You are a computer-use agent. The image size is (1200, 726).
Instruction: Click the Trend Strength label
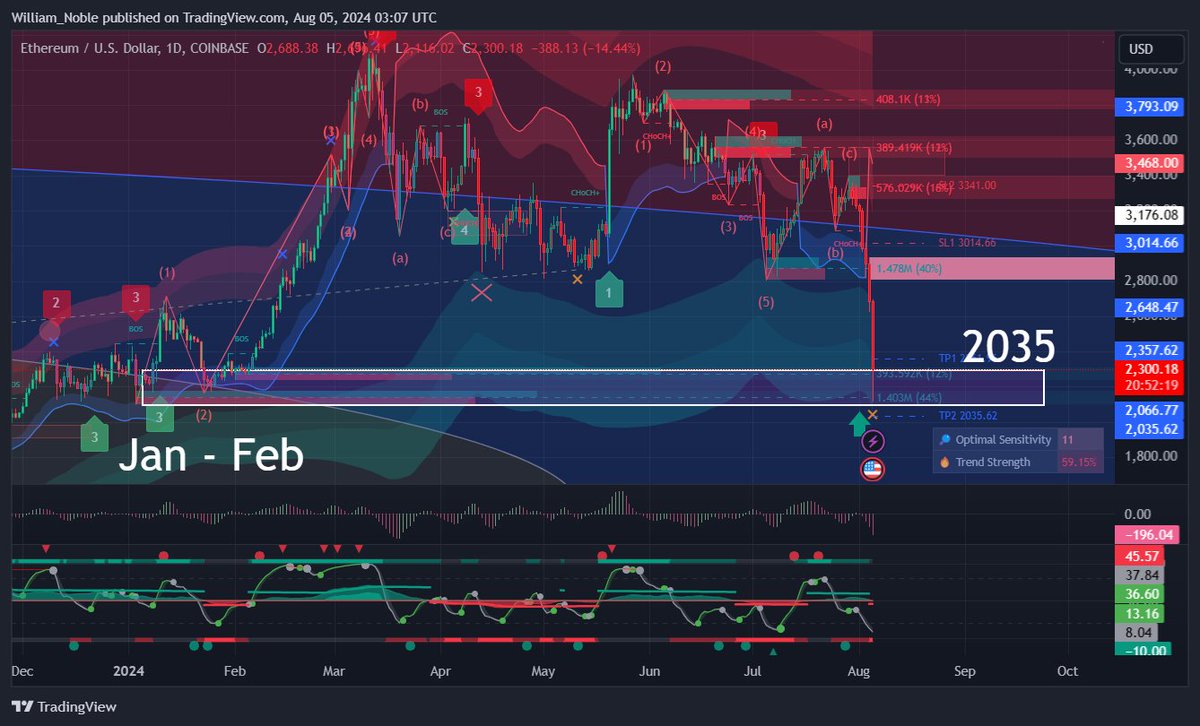[992, 462]
